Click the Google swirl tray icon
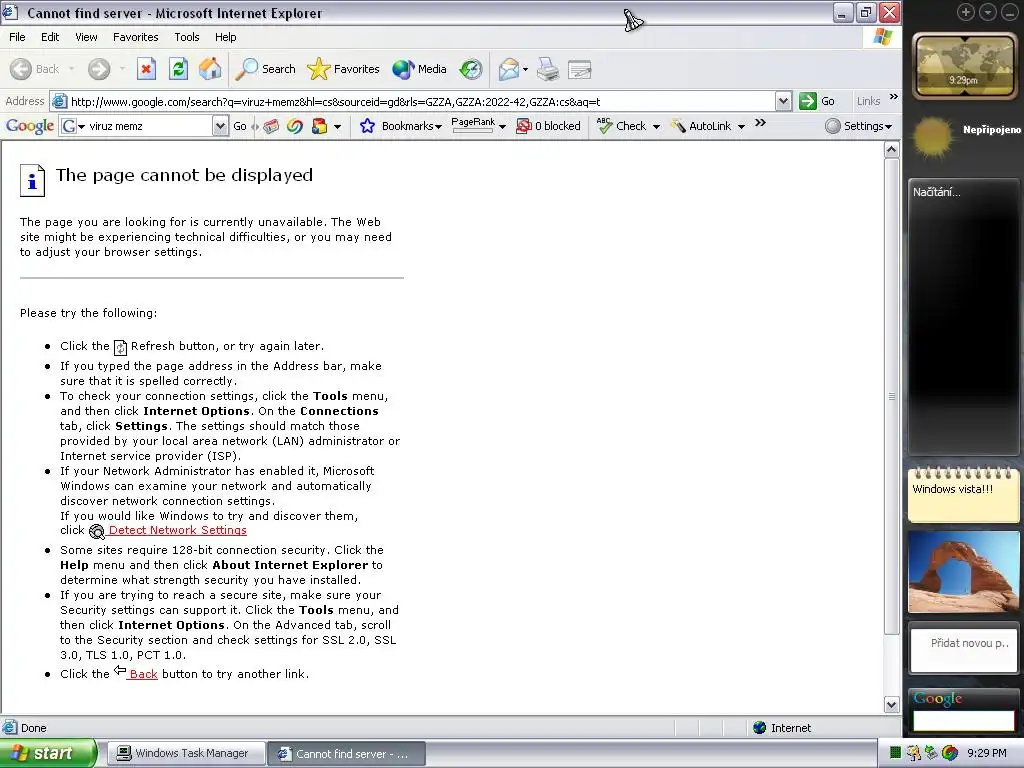The height and width of the screenshot is (768, 1024). click(950, 753)
